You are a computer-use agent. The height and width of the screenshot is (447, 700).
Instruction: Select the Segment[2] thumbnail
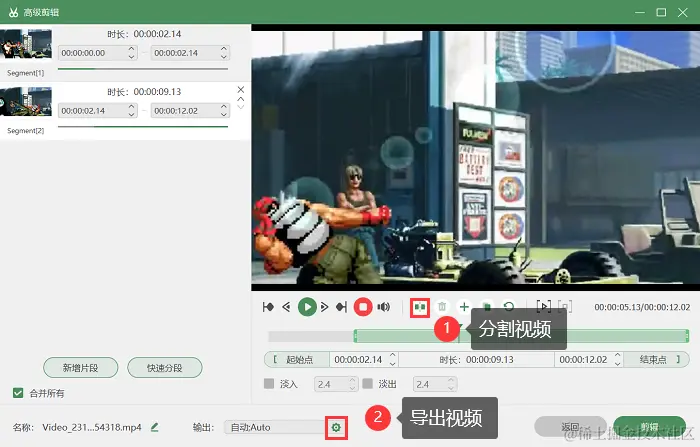coord(26,102)
